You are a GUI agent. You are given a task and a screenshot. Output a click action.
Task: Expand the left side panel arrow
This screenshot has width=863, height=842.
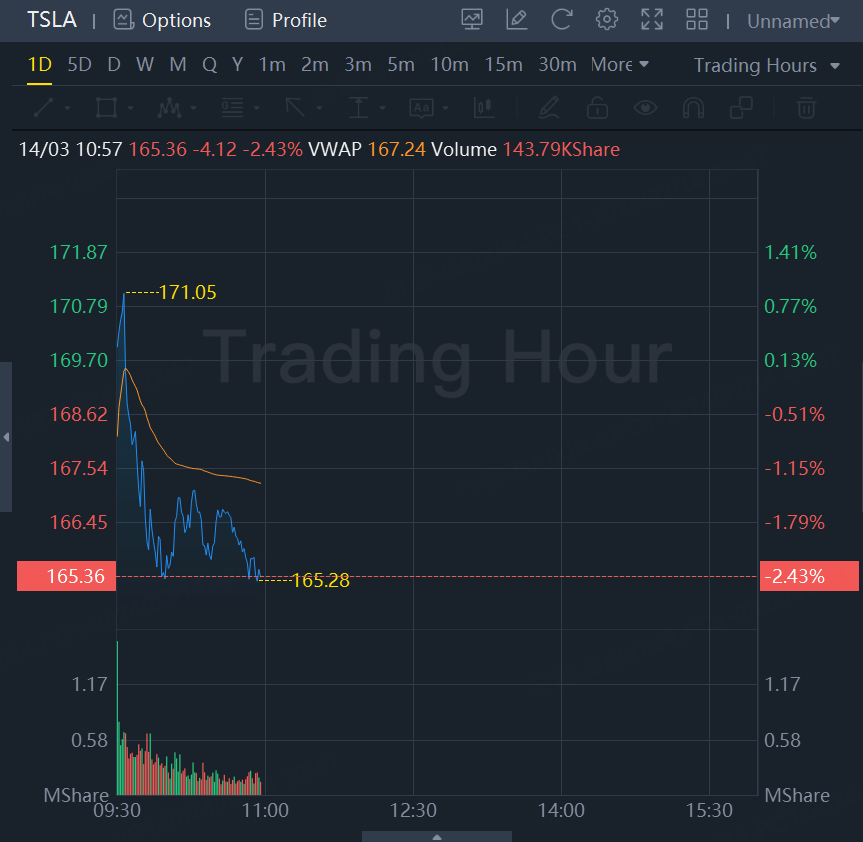coord(6,437)
